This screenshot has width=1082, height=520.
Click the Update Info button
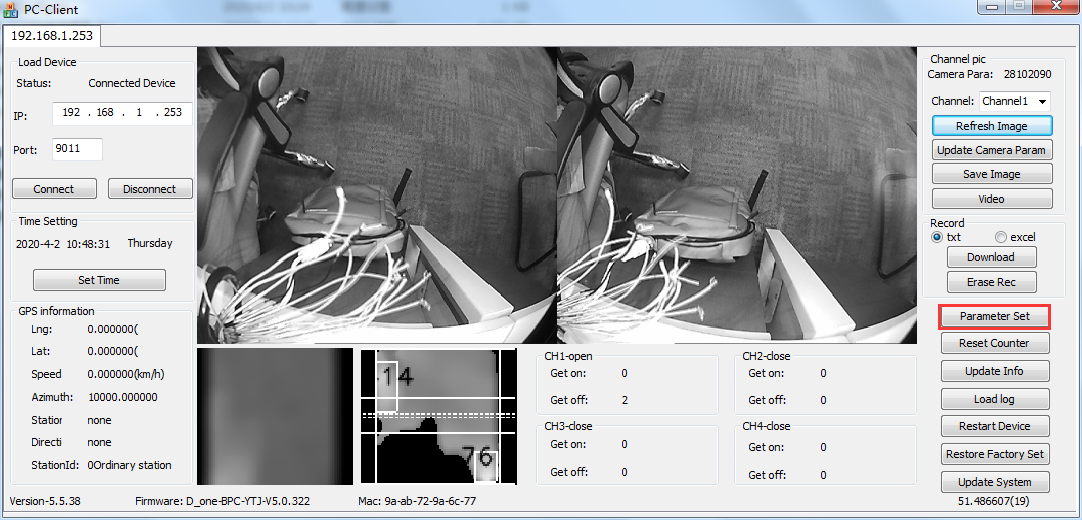coord(994,371)
